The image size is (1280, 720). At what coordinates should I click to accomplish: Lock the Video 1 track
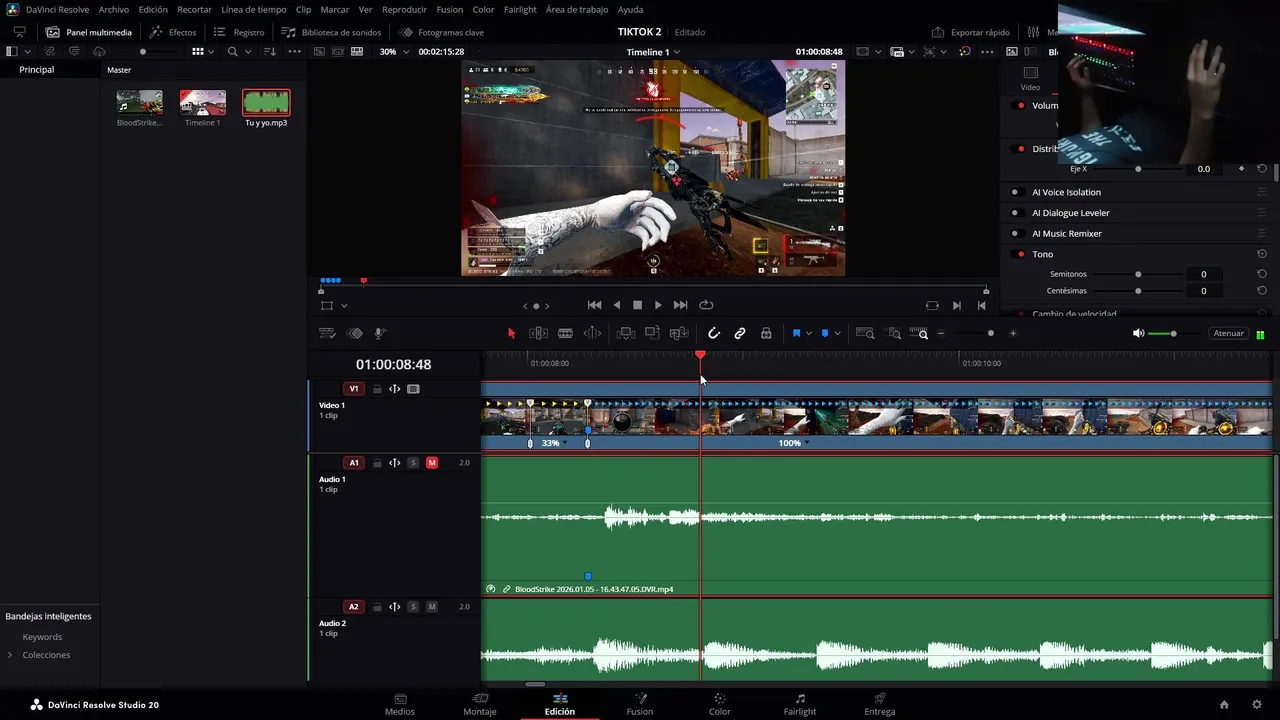[x=377, y=389]
